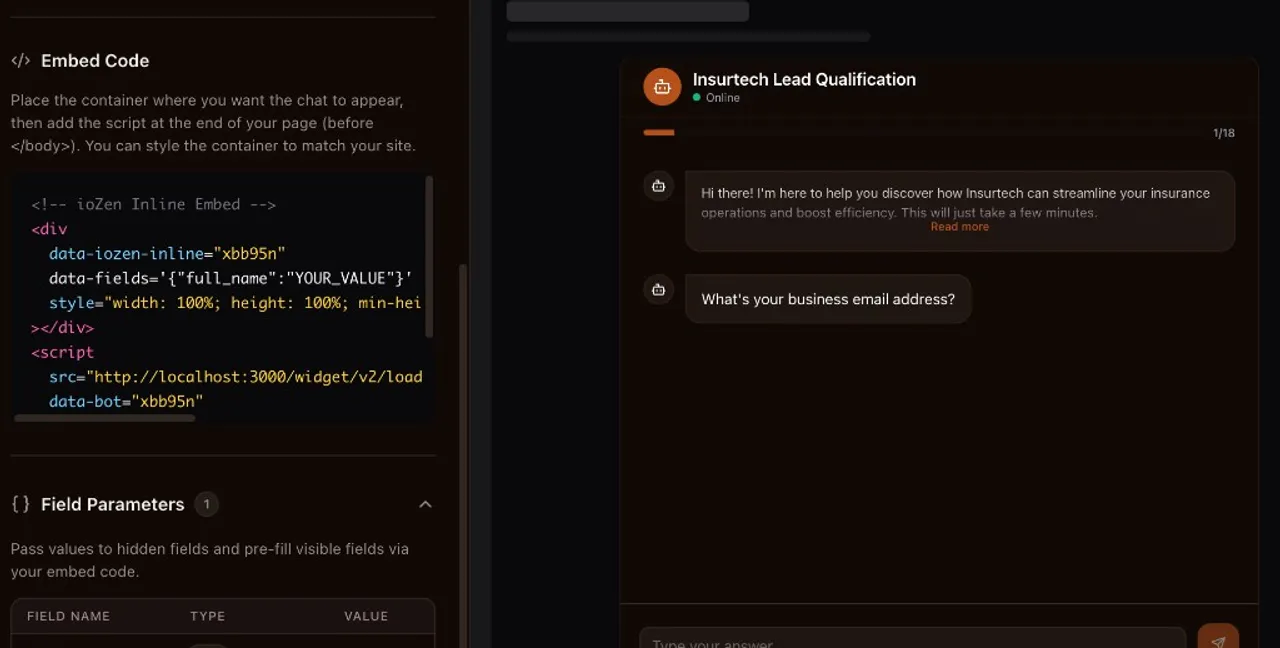This screenshot has width=1280, height=648.
Task: Click the TYPE column header
Action: tap(207, 616)
